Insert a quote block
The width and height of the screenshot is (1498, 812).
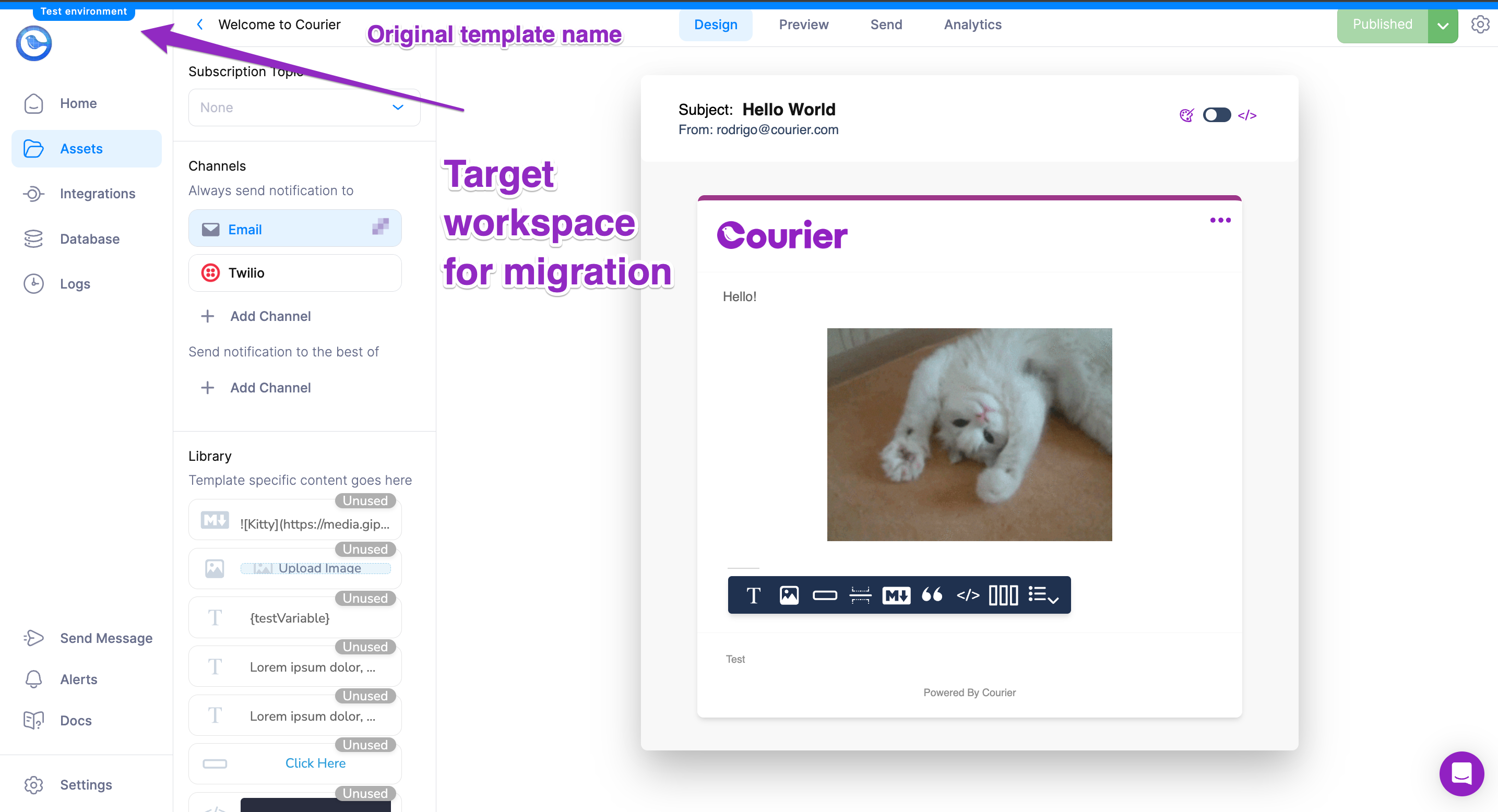(932, 594)
